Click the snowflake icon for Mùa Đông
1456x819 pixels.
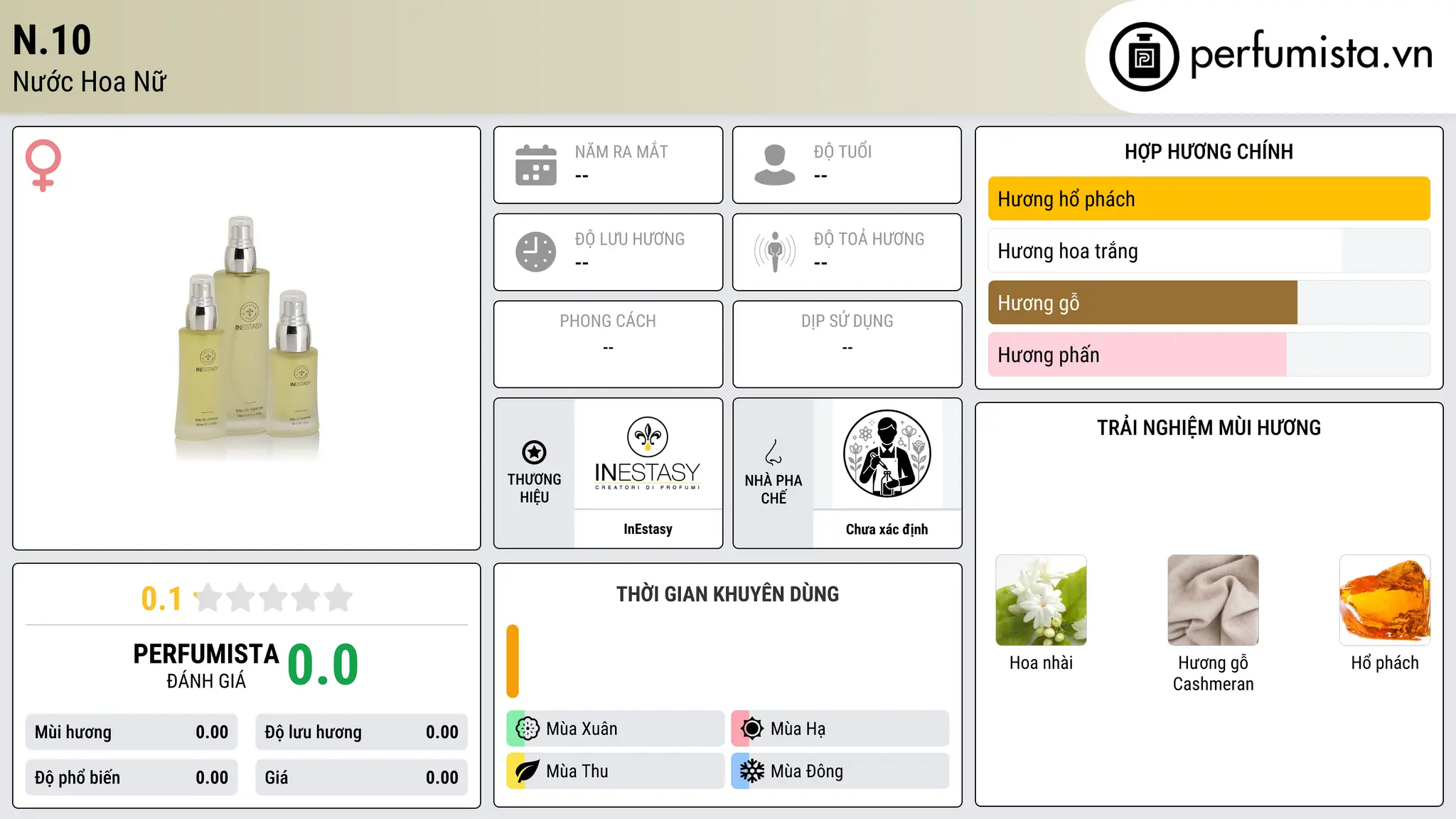tap(751, 771)
